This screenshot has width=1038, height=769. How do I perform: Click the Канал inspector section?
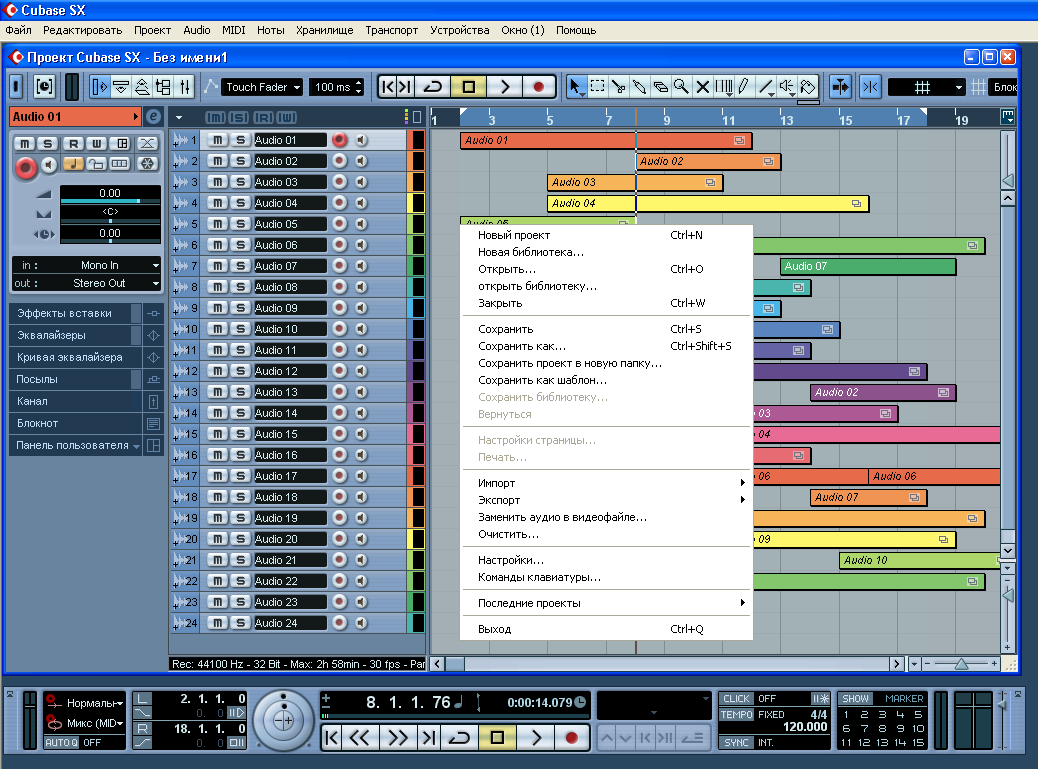coord(75,401)
